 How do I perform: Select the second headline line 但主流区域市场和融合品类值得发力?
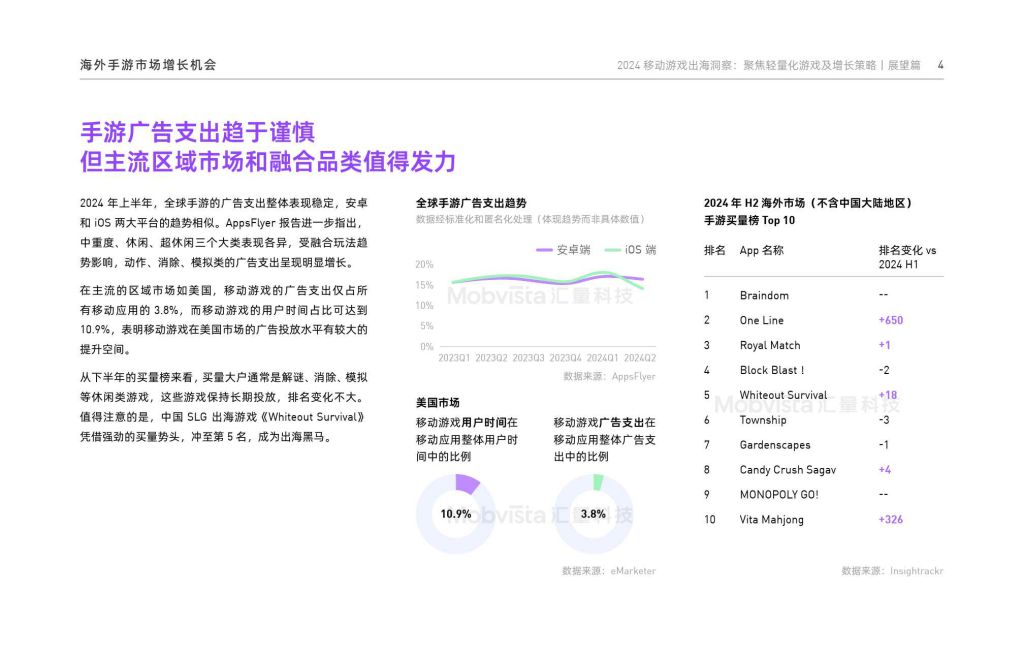pyautogui.click(x=268, y=162)
